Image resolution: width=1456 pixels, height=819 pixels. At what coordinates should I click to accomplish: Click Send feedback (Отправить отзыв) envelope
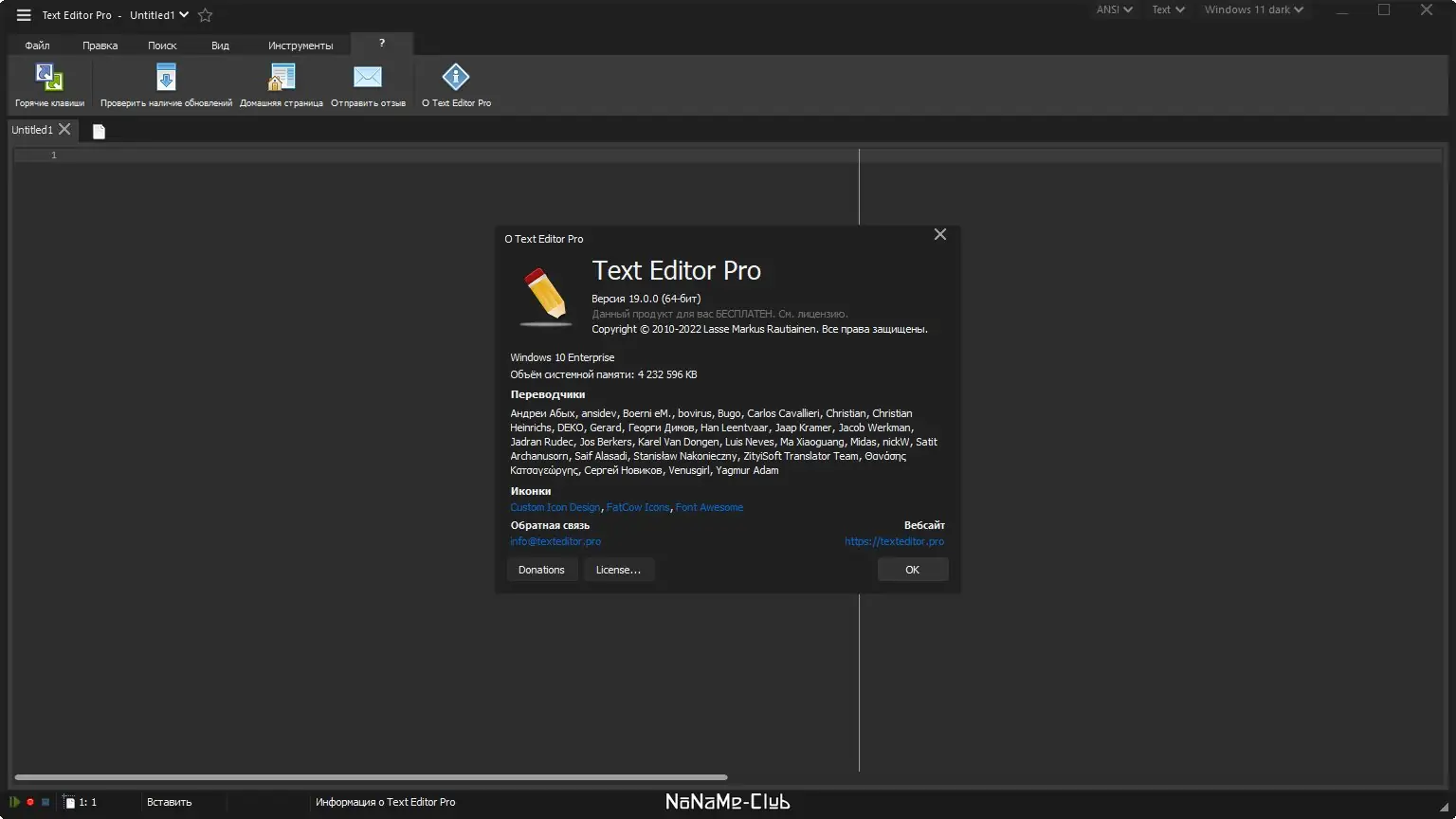tap(368, 85)
